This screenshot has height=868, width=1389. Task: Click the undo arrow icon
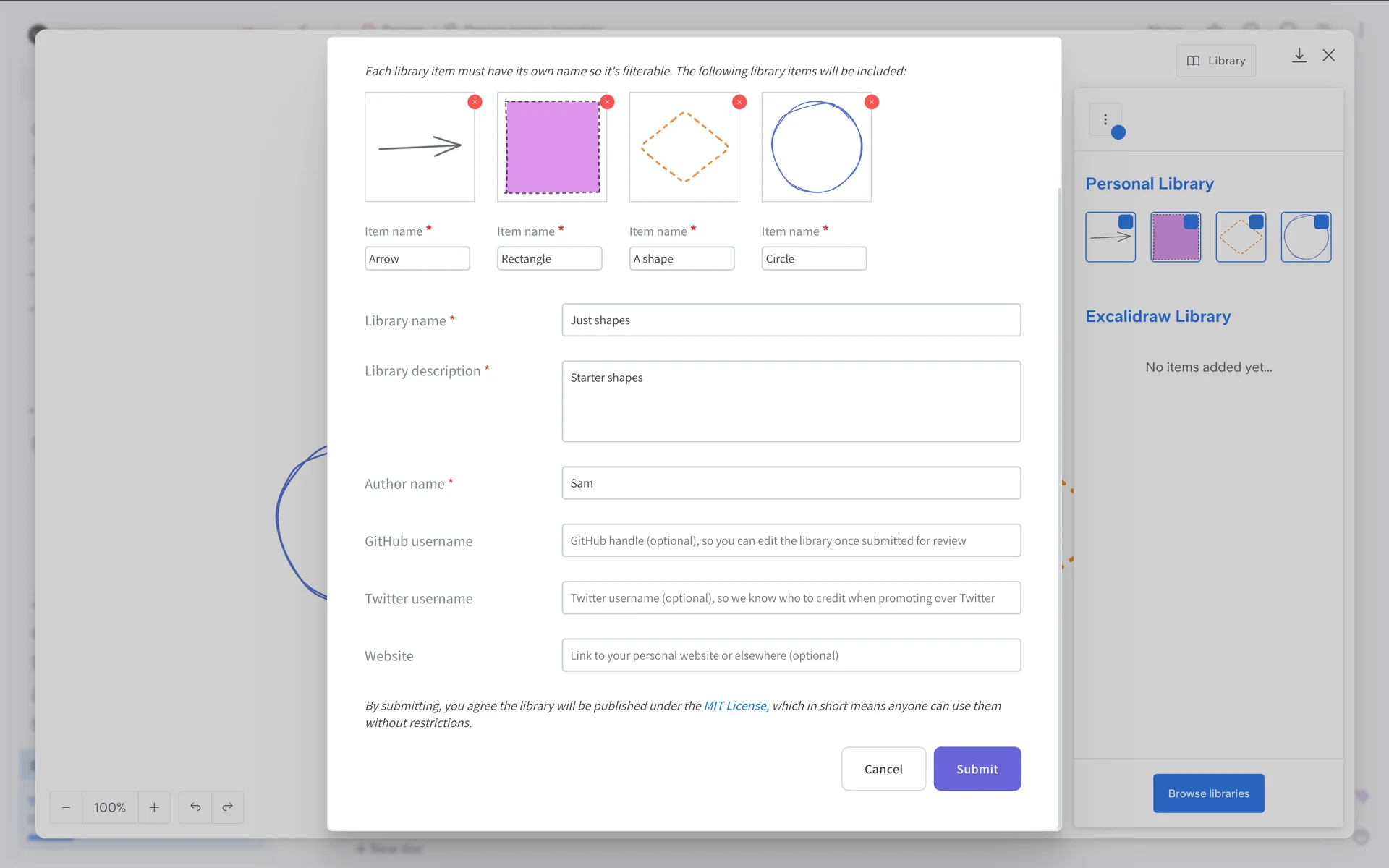click(195, 807)
